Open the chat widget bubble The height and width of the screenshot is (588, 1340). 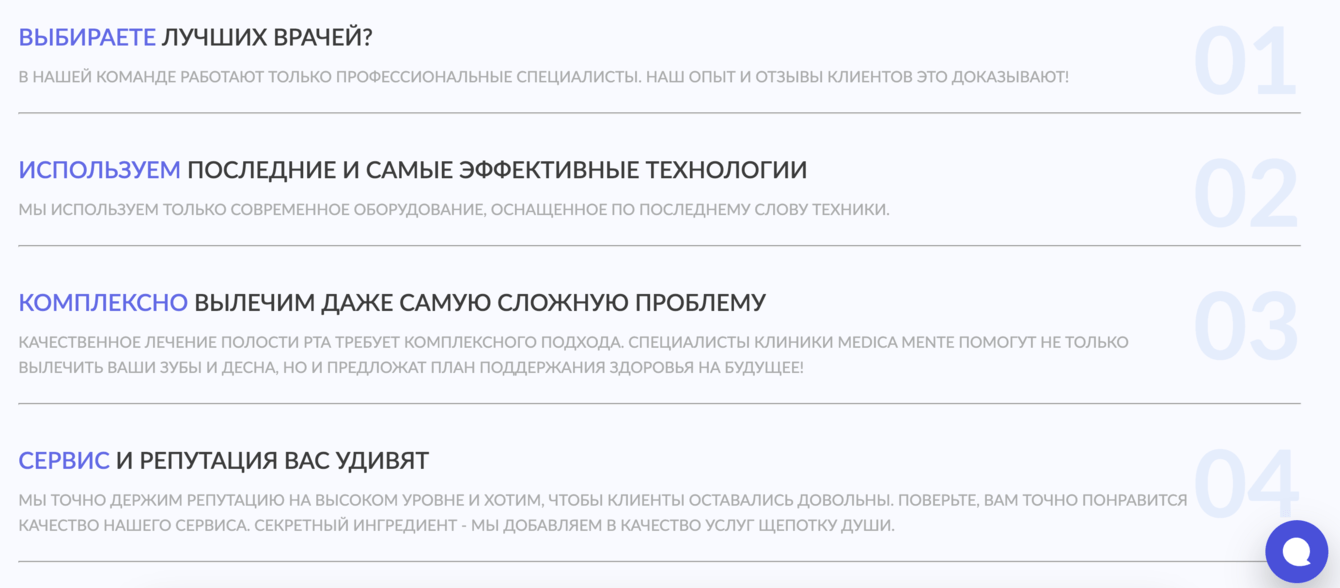[x=1296, y=551]
